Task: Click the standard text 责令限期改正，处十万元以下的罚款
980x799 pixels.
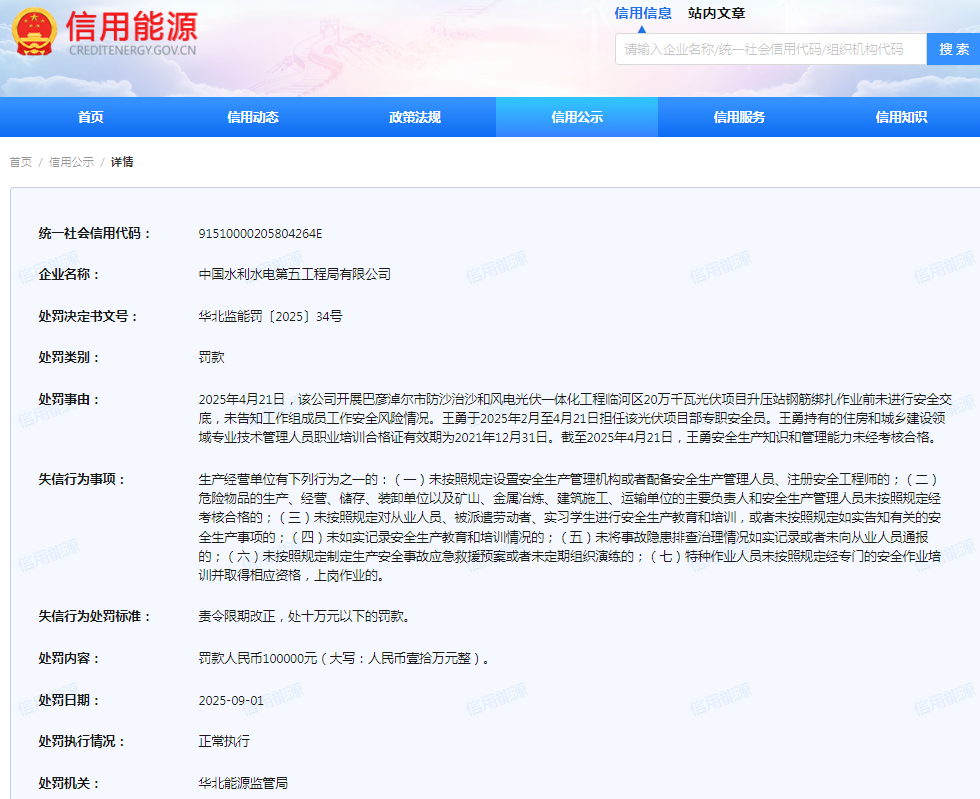Action: pyautogui.click(x=304, y=616)
